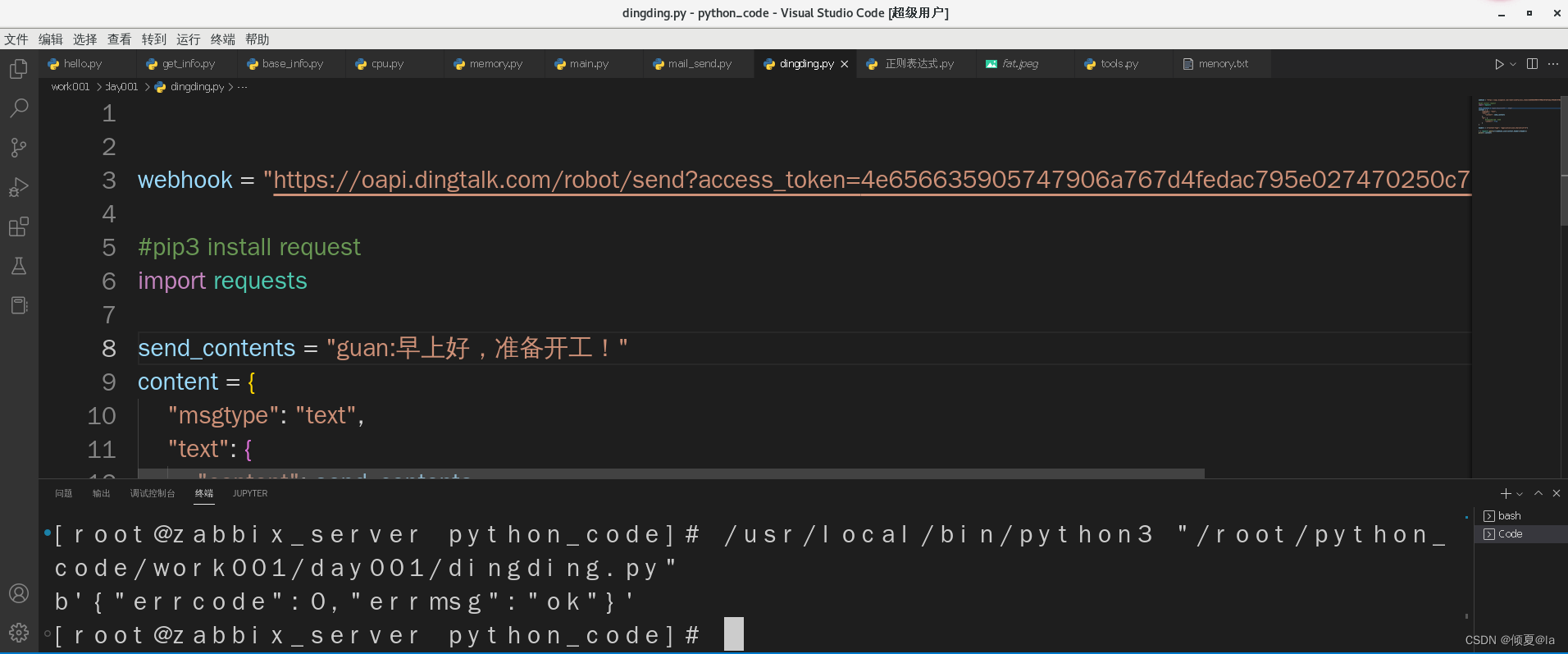This screenshot has width=1568, height=654.
Task: Open Source Control view
Action: pyautogui.click(x=19, y=147)
